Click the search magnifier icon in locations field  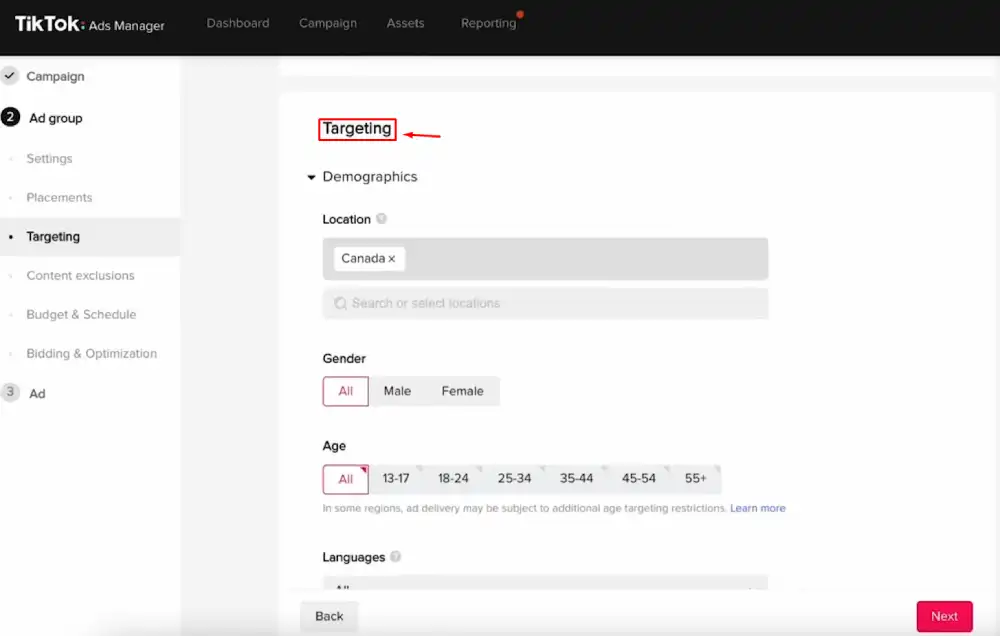click(341, 303)
